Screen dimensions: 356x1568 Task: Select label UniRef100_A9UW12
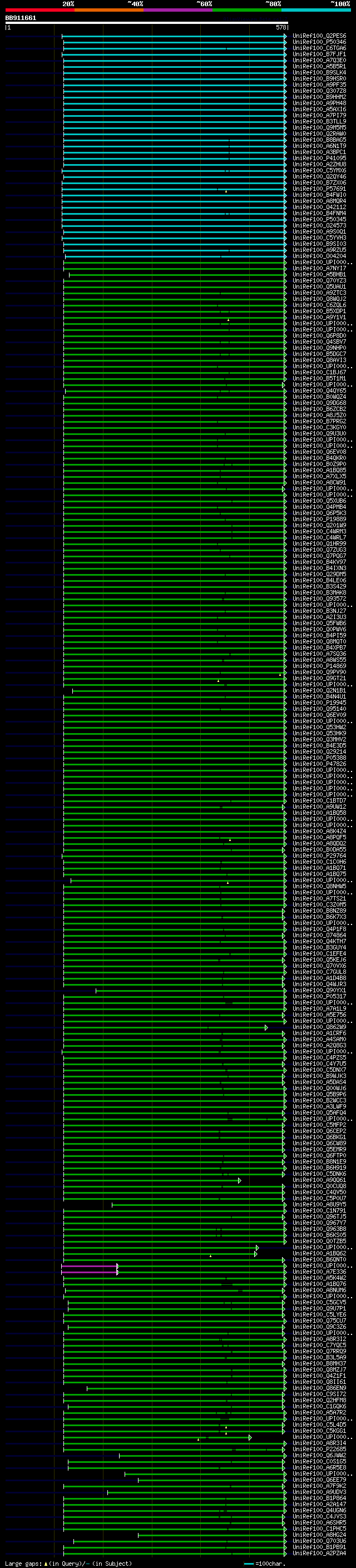click(319, 807)
